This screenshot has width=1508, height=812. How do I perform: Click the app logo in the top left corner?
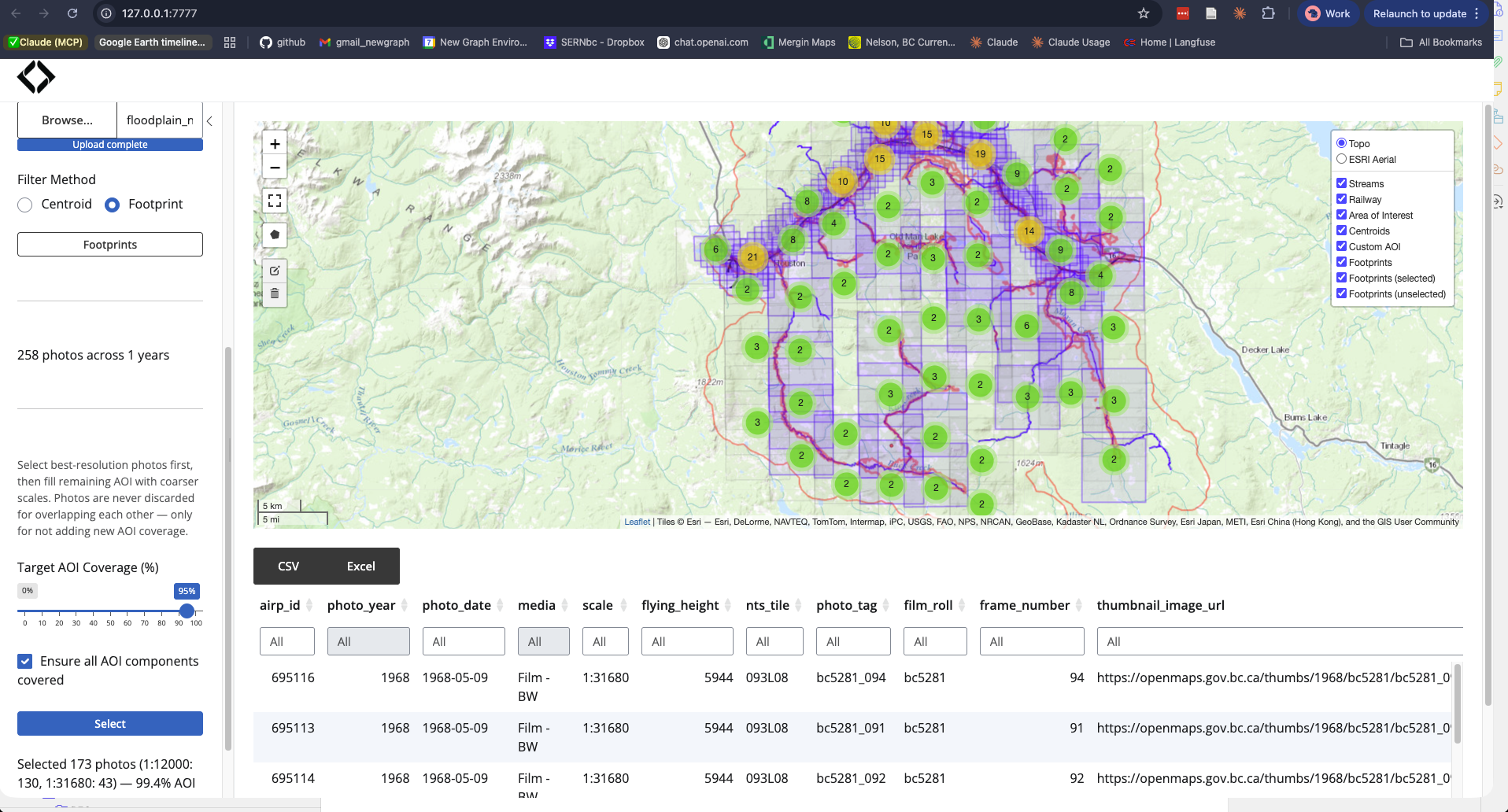pos(35,77)
